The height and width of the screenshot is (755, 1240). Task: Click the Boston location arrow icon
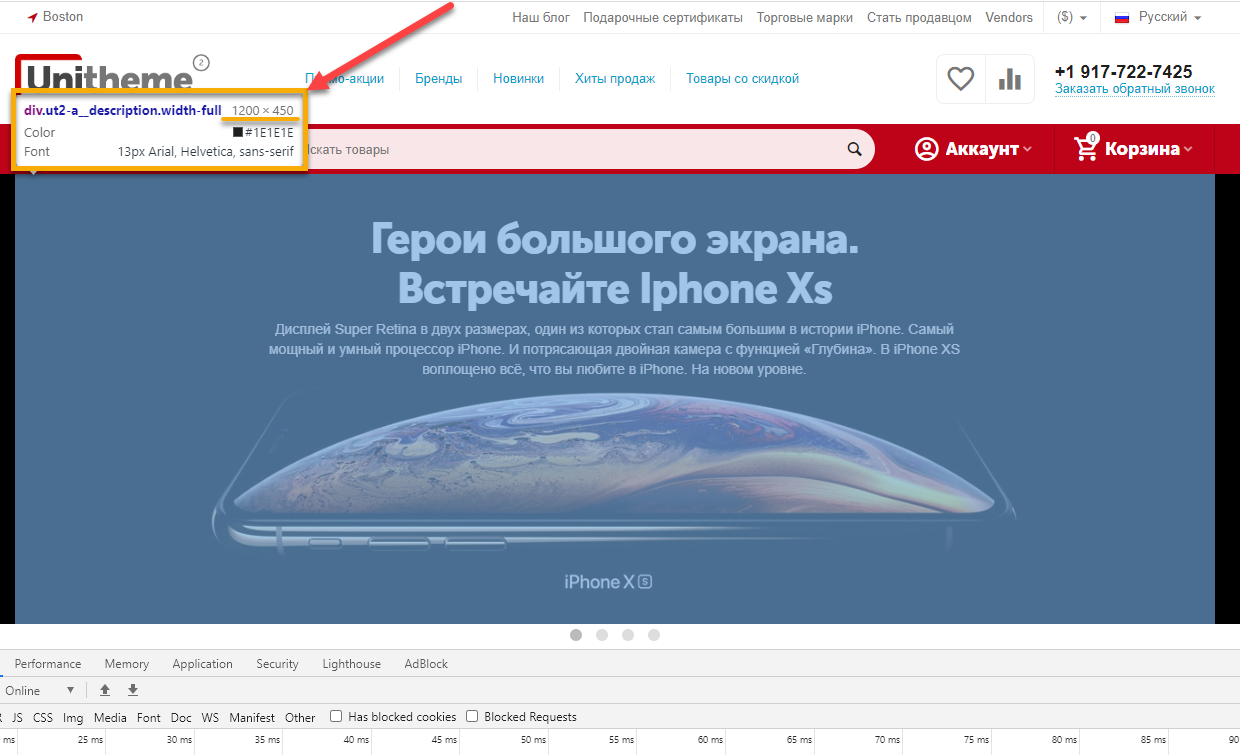[x=32, y=18]
